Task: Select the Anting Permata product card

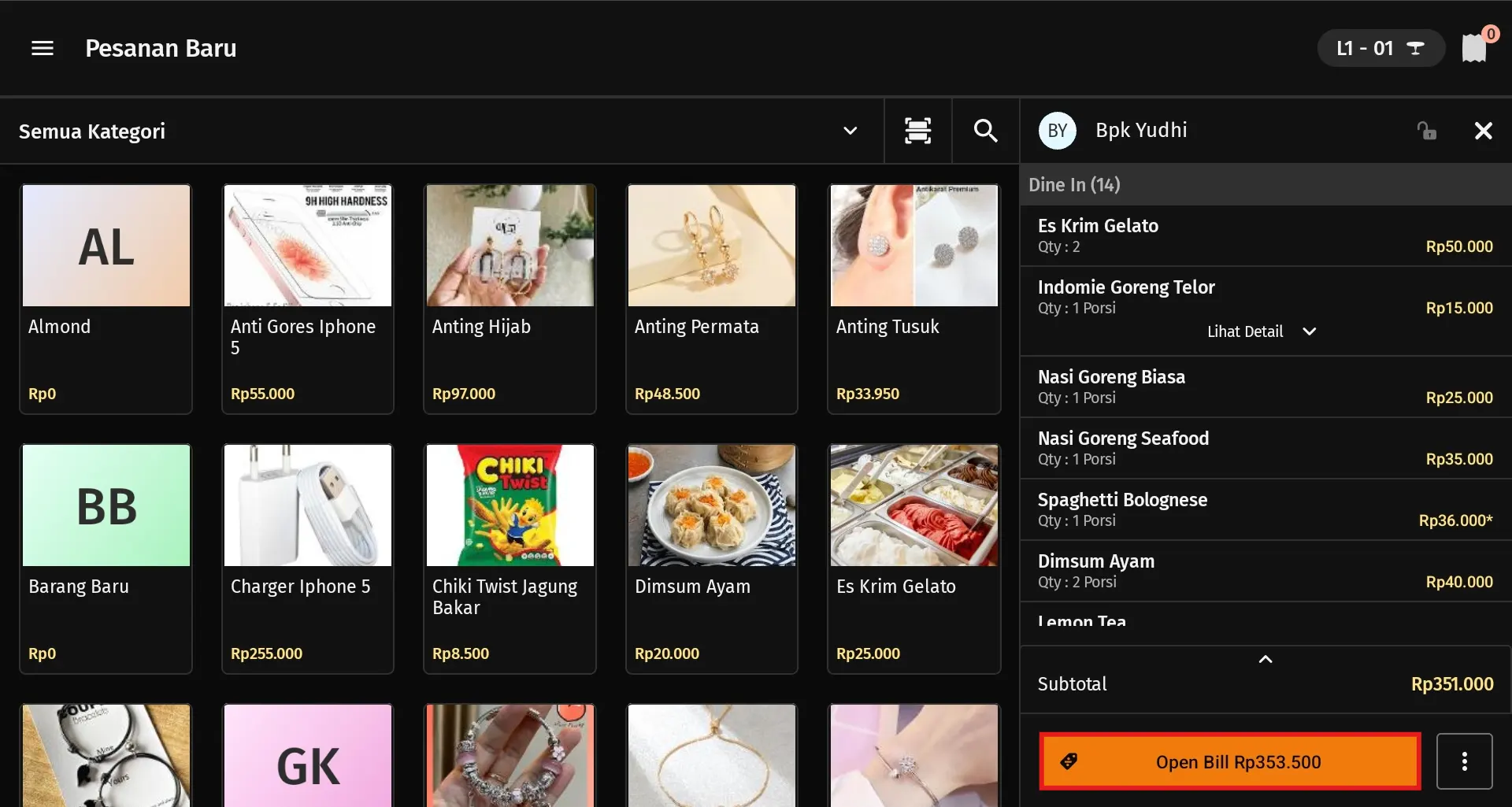Action: click(711, 298)
